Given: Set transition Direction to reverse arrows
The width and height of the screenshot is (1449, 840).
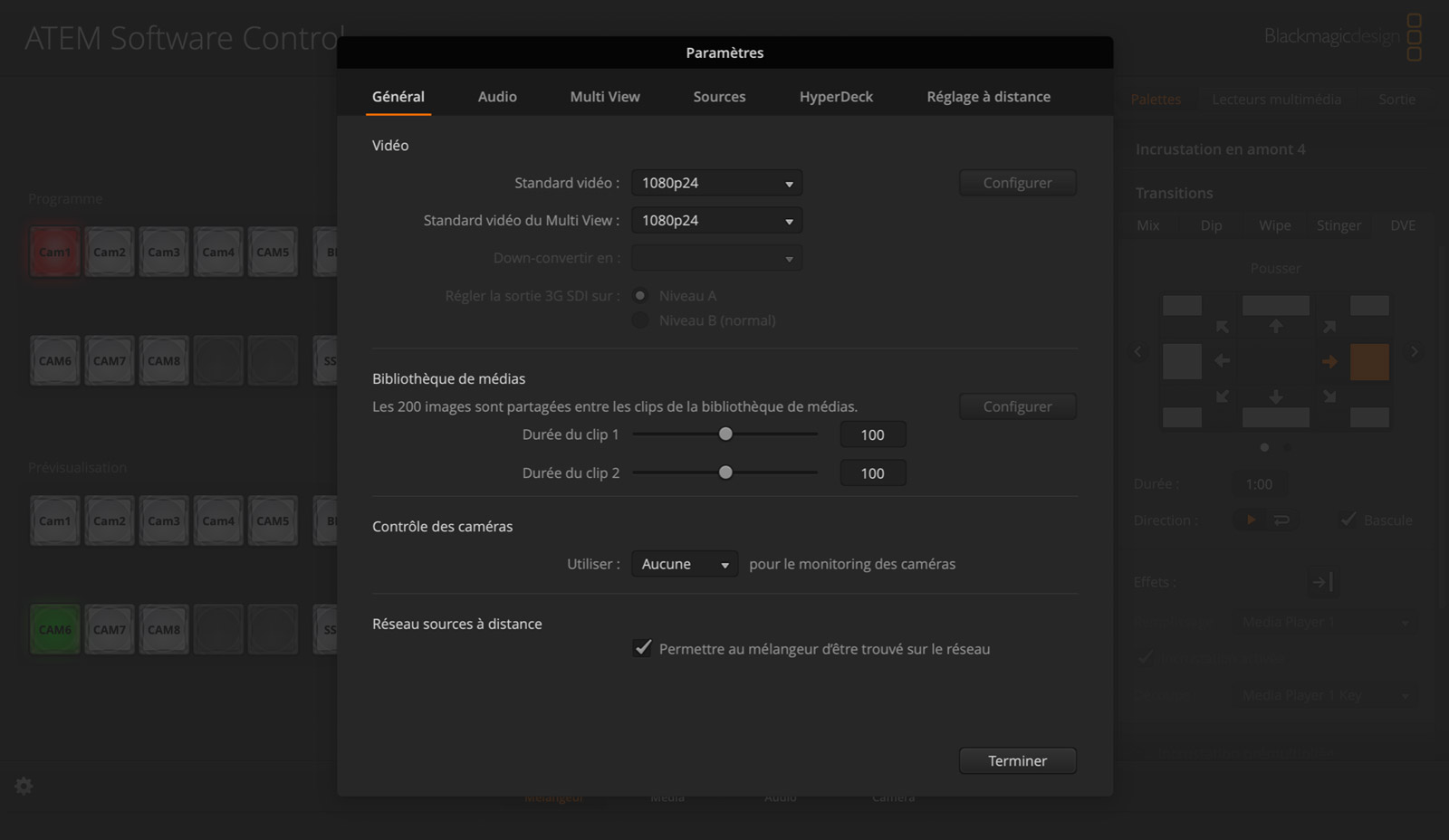Looking at the screenshot, I should pos(1281,520).
